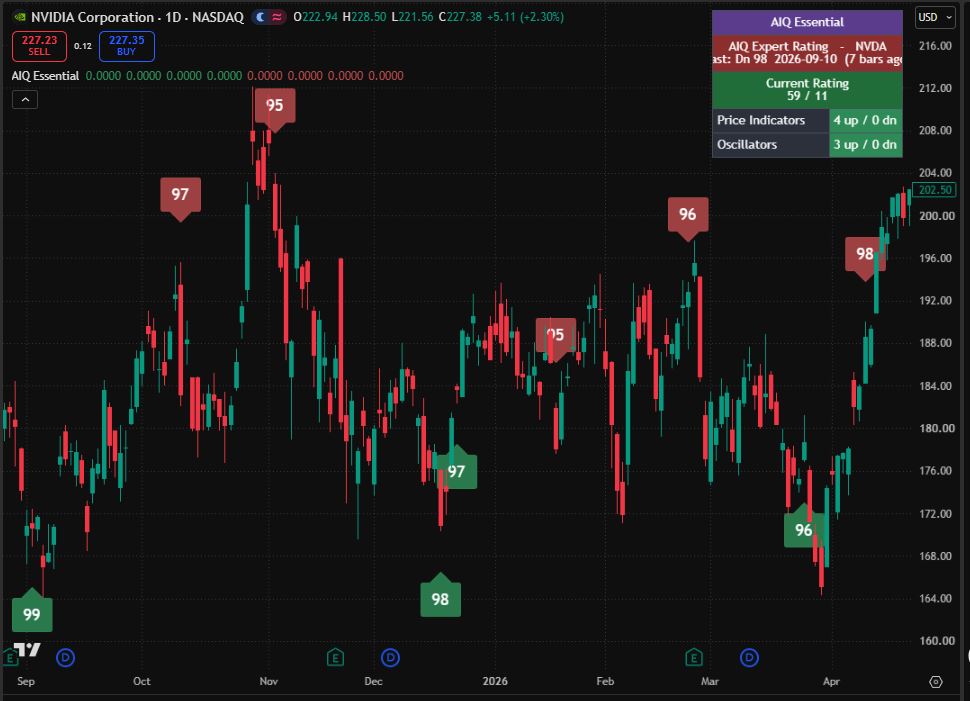Click the AIQ Expert Rating NVDA row
The width and height of the screenshot is (970, 701).
coord(807,53)
